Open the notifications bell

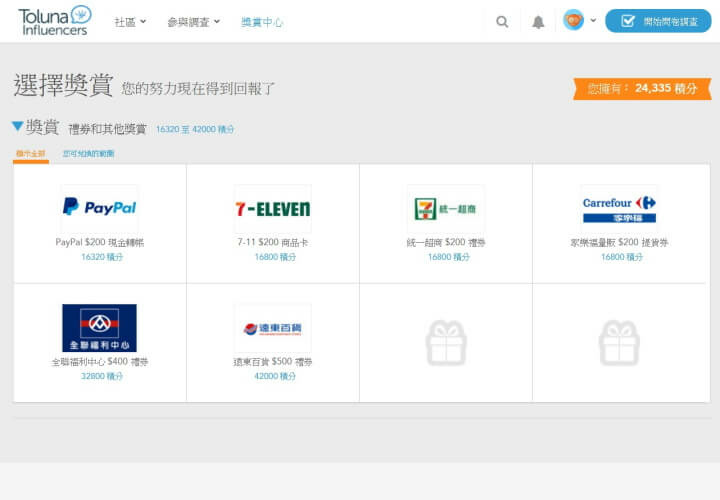[538, 22]
